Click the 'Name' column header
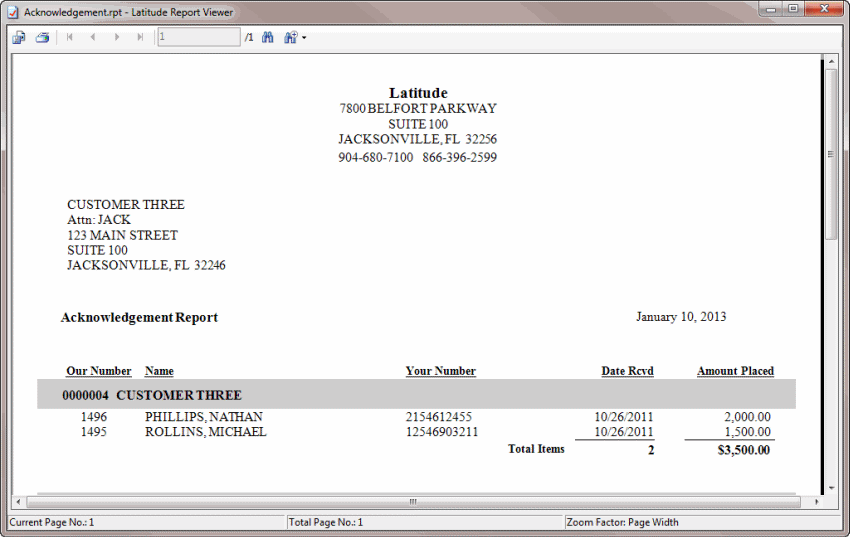 tap(159, 371)
